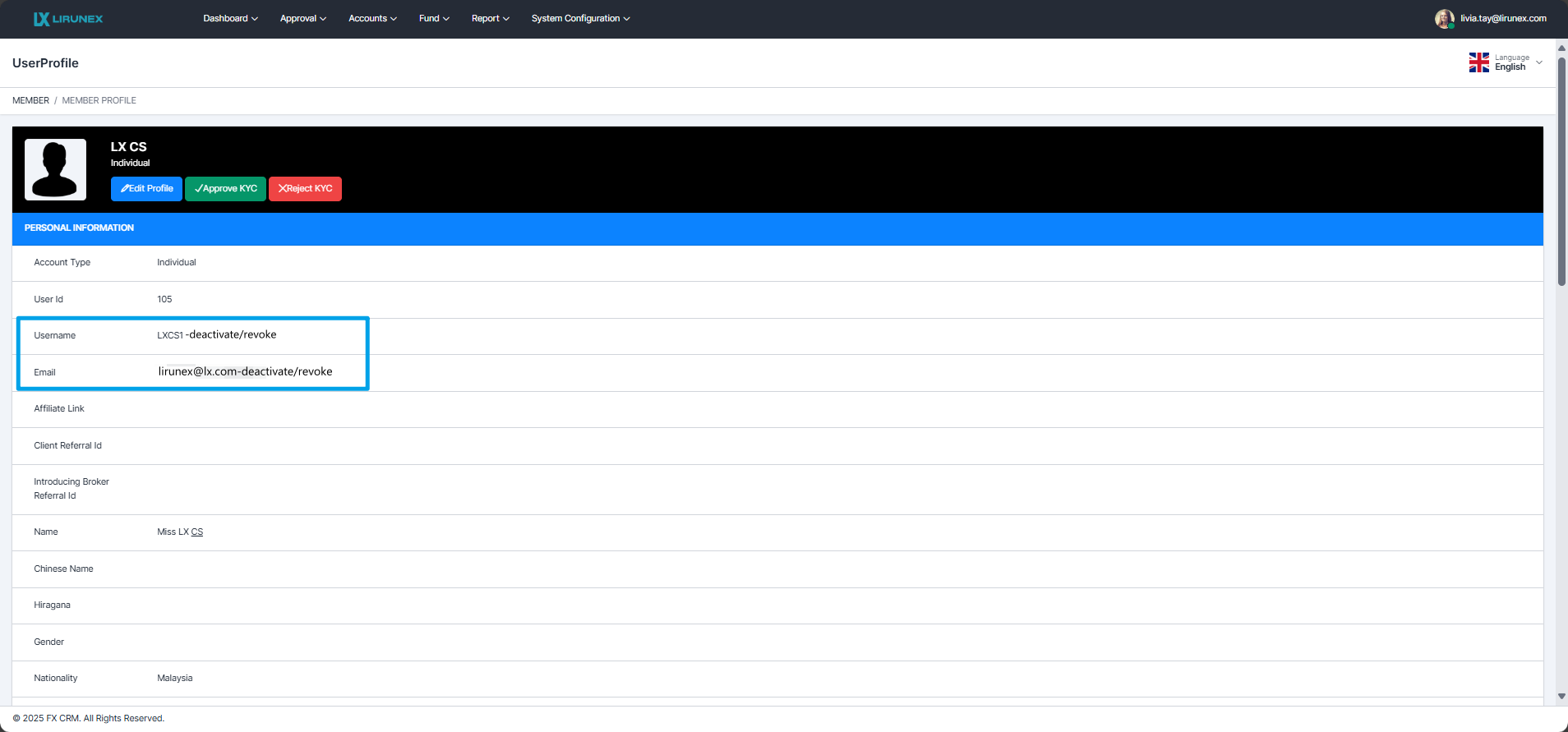Screen dimensions: 1568x732
Task: Click livia.tay@lirunex.com account name
Action: (x=1503, y=19)
